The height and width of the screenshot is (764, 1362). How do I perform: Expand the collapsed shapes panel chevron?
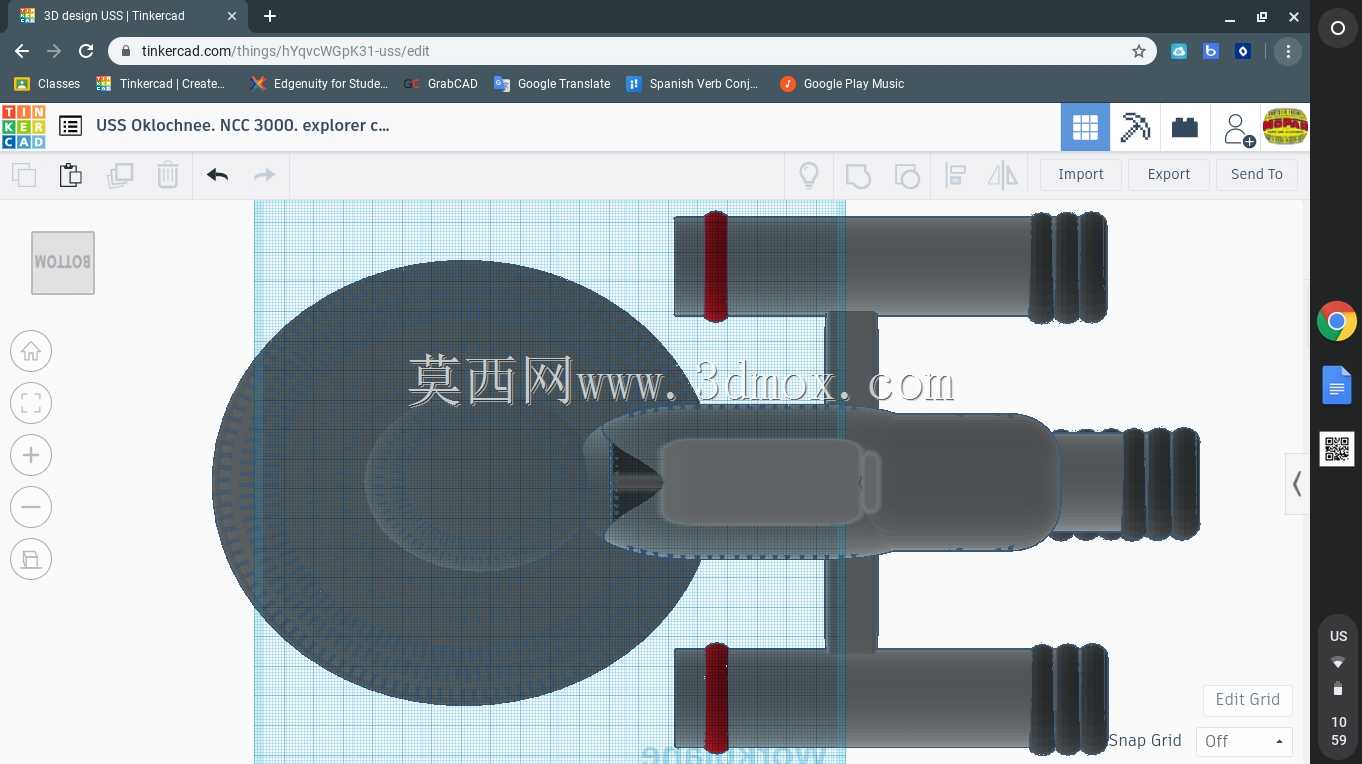(1297, 484)
